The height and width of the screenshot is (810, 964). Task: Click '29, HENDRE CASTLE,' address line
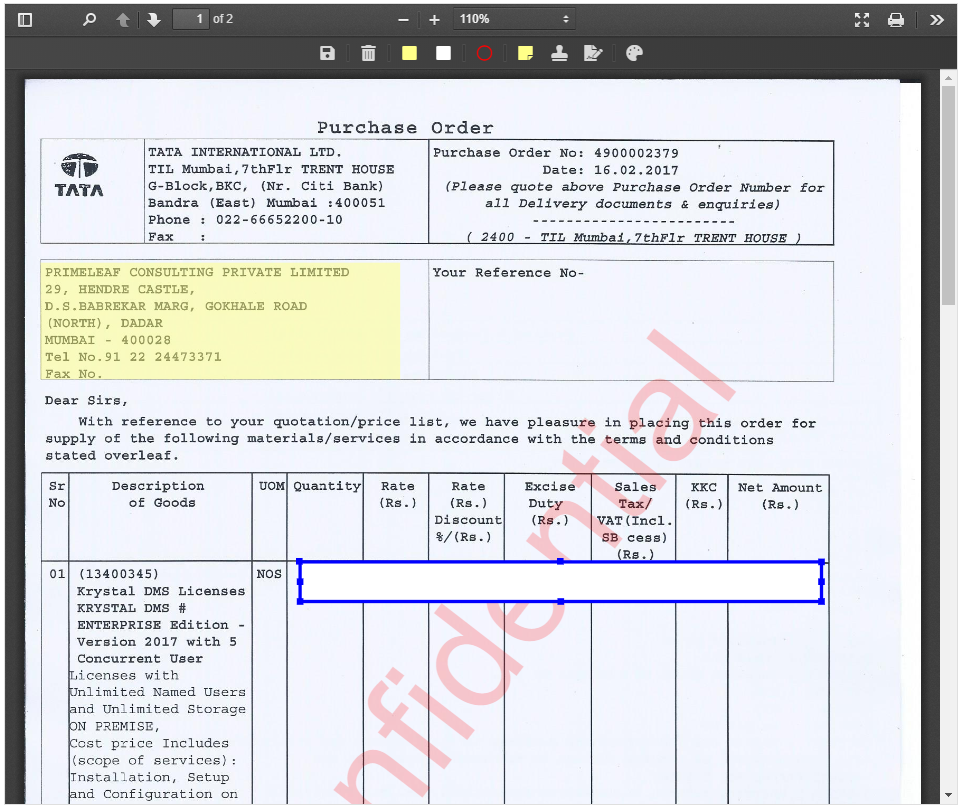tap(119, 289)
